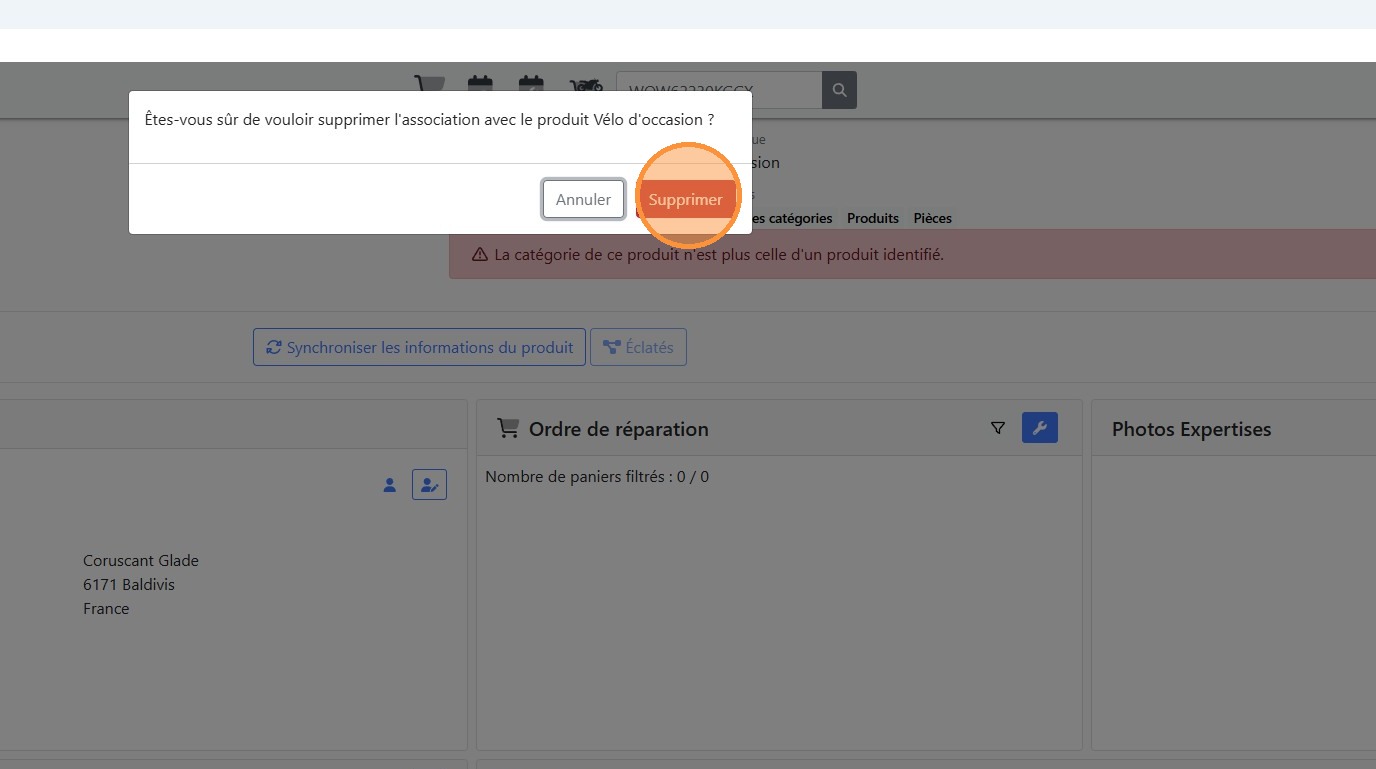Click the confirmation question text in dialog
Screen dimensions: 1376x769
click(x=430, y=119)
